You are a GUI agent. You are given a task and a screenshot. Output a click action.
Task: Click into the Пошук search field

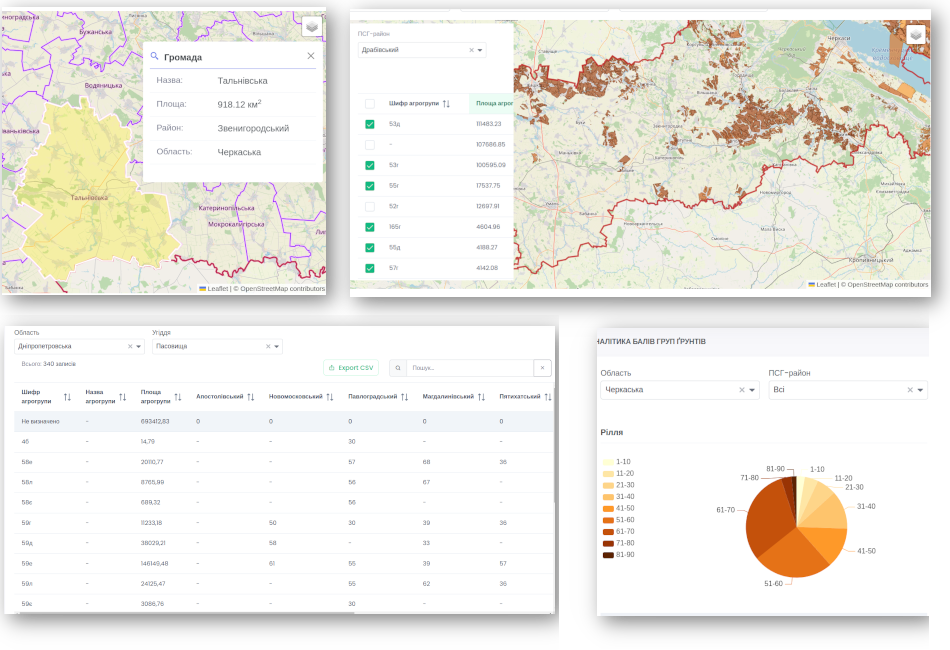point(468,368)
